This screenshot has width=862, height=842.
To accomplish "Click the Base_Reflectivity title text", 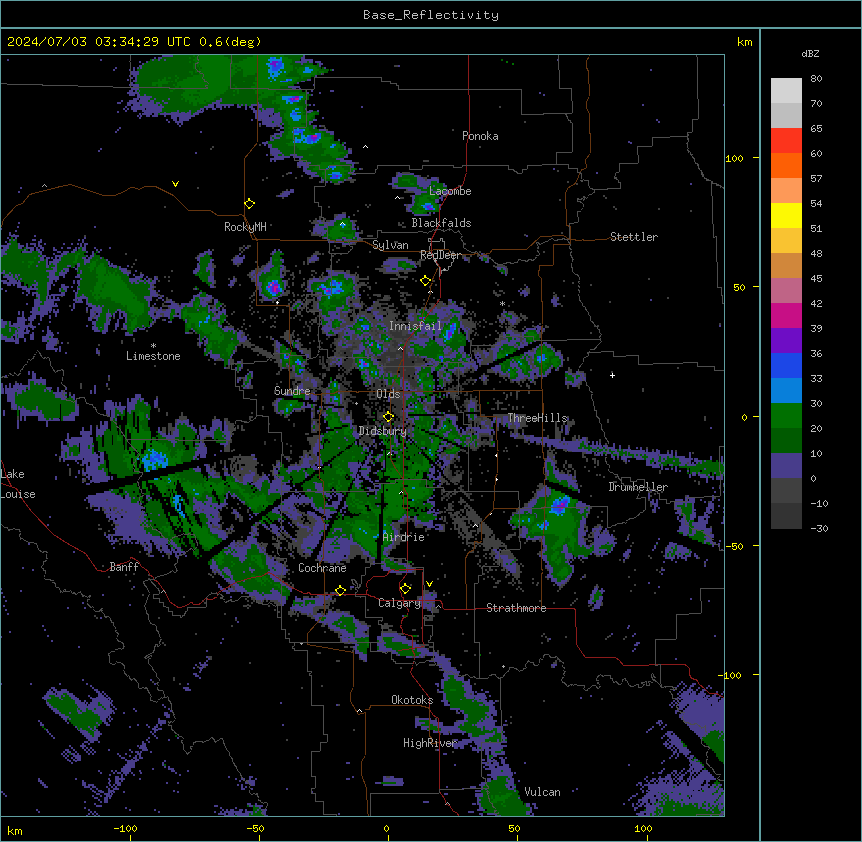I will pos(431,15).
